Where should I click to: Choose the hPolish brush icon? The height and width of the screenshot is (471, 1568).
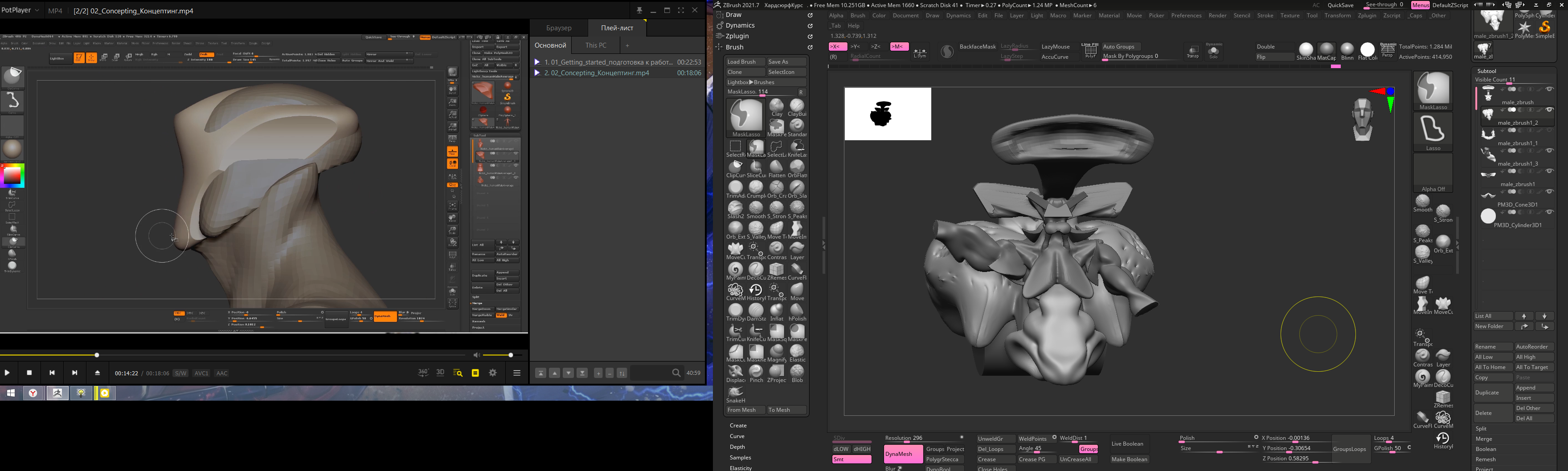(x=797, y=313)
